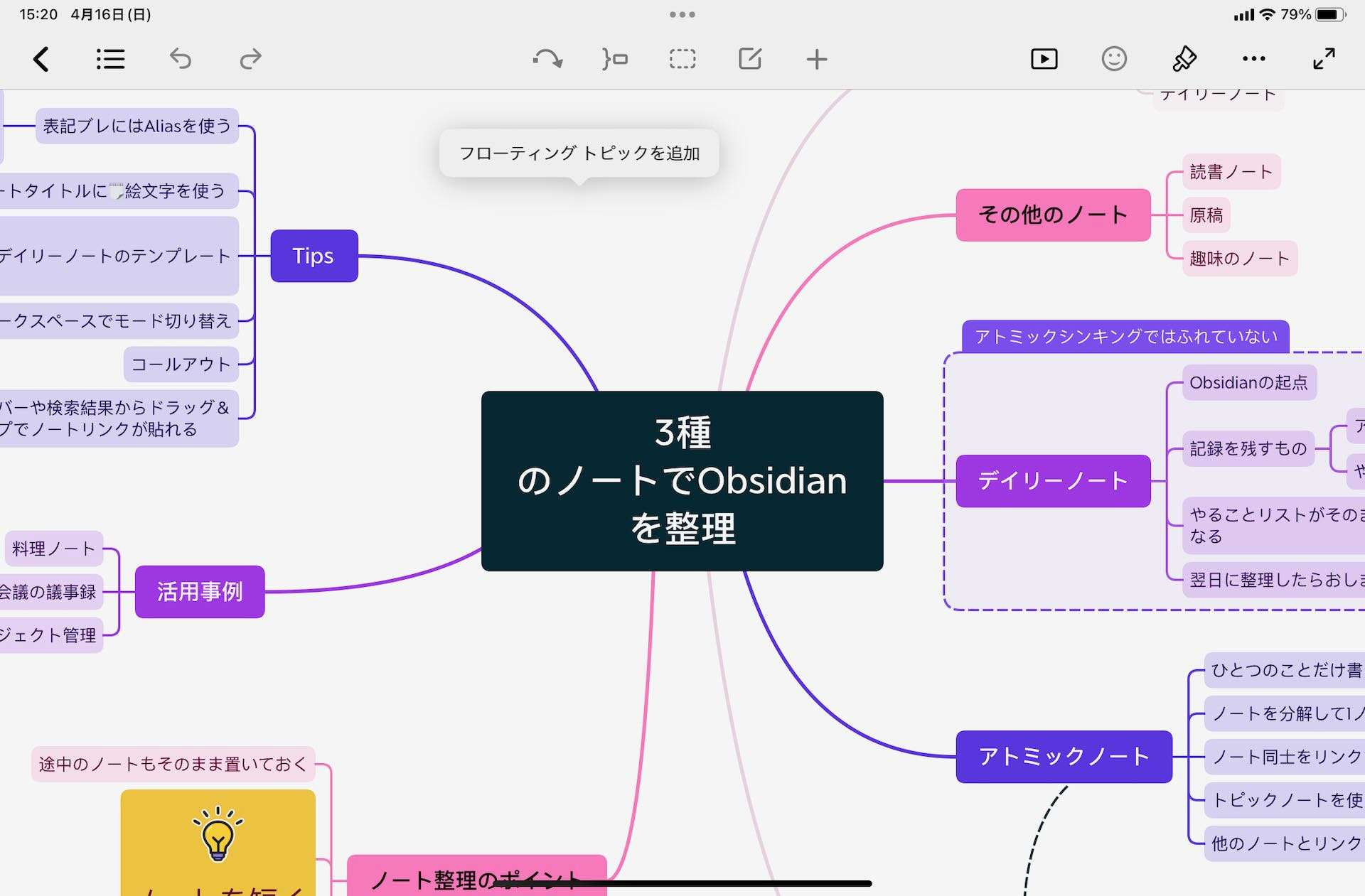
Task: Select subtopic starting 他のノートとリンク
Action: point(1284,843)
